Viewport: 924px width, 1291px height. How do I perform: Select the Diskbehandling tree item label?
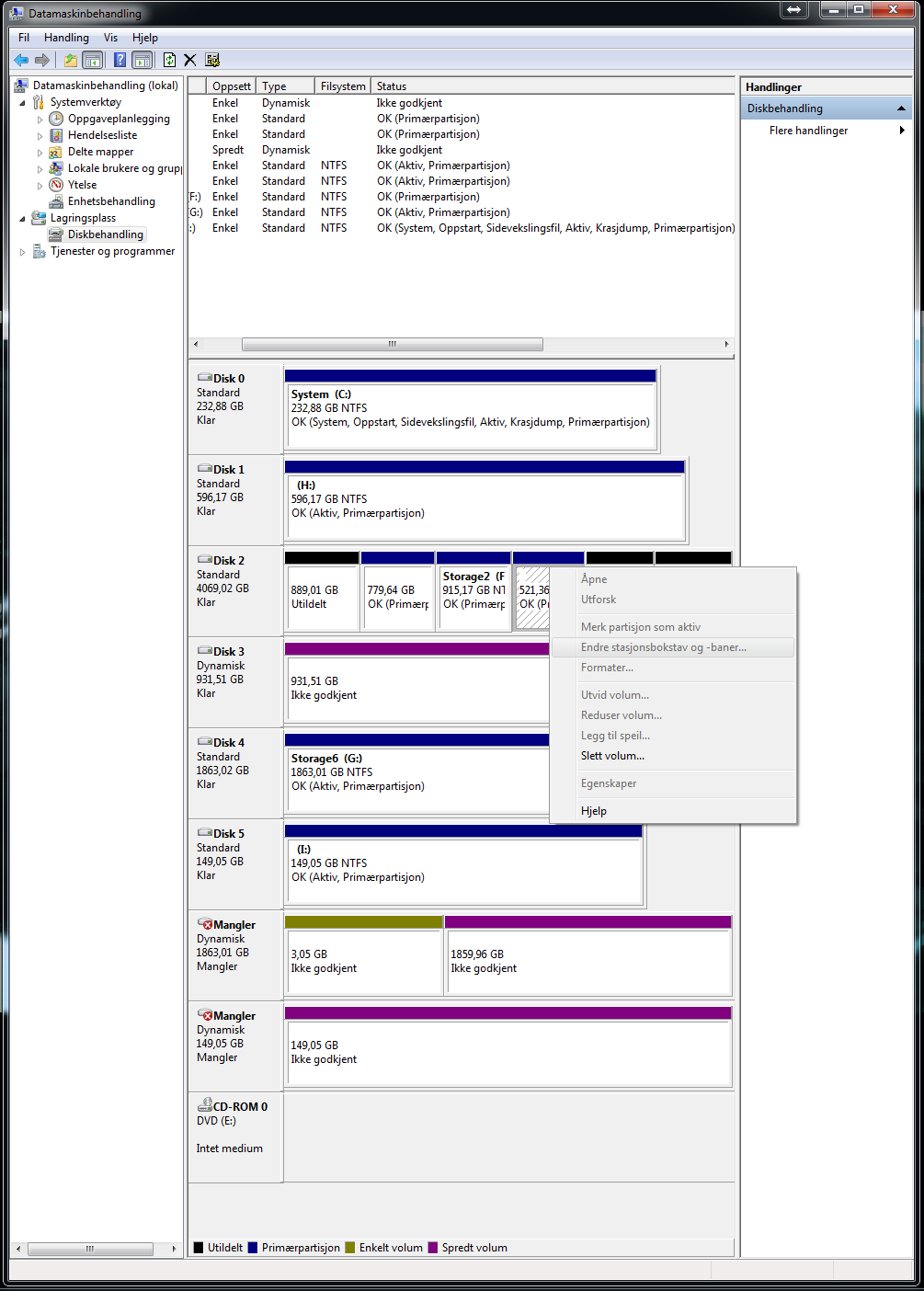coord(106,234)
